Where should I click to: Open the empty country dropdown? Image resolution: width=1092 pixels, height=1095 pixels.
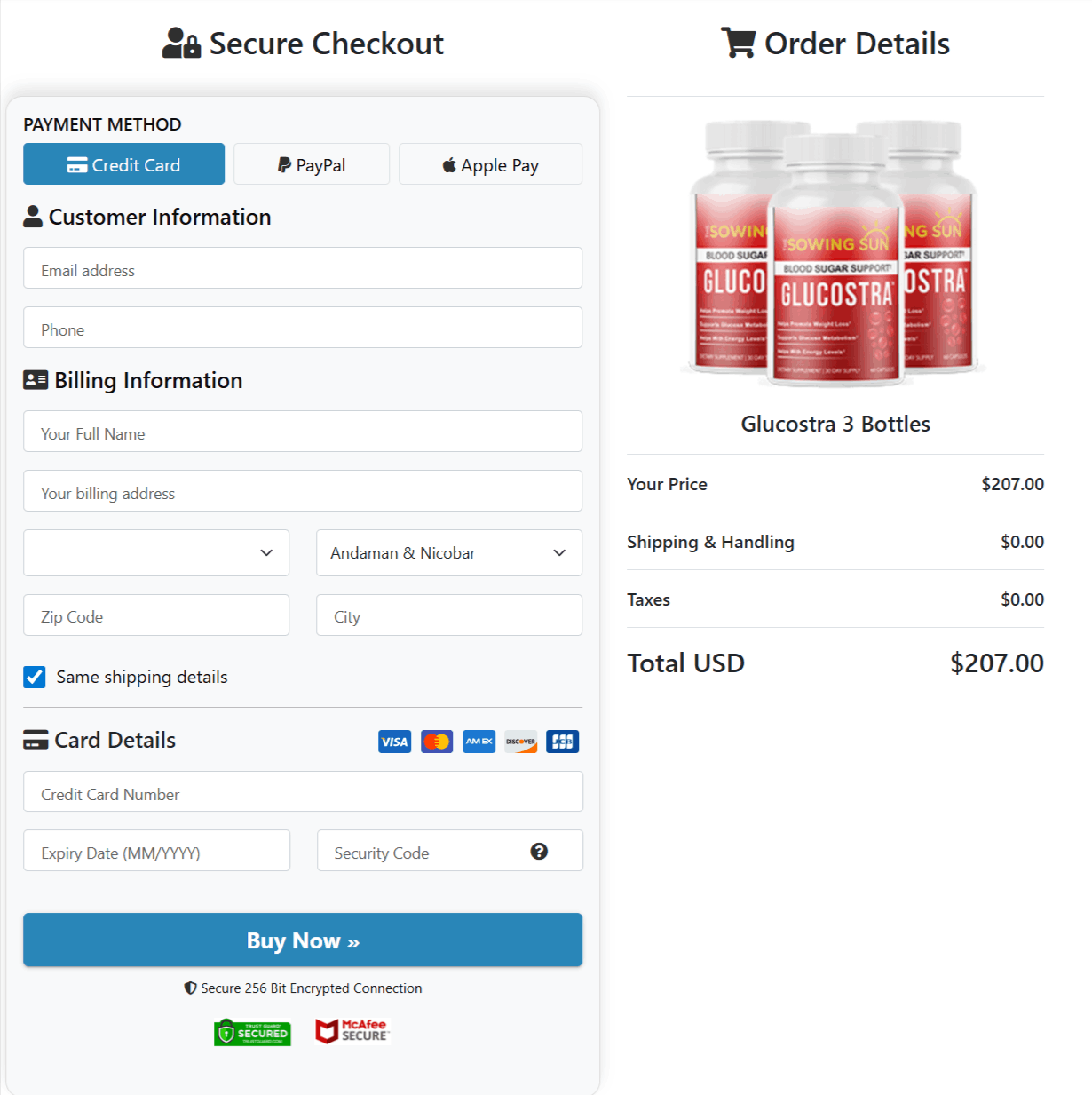(x=156, y=553)
